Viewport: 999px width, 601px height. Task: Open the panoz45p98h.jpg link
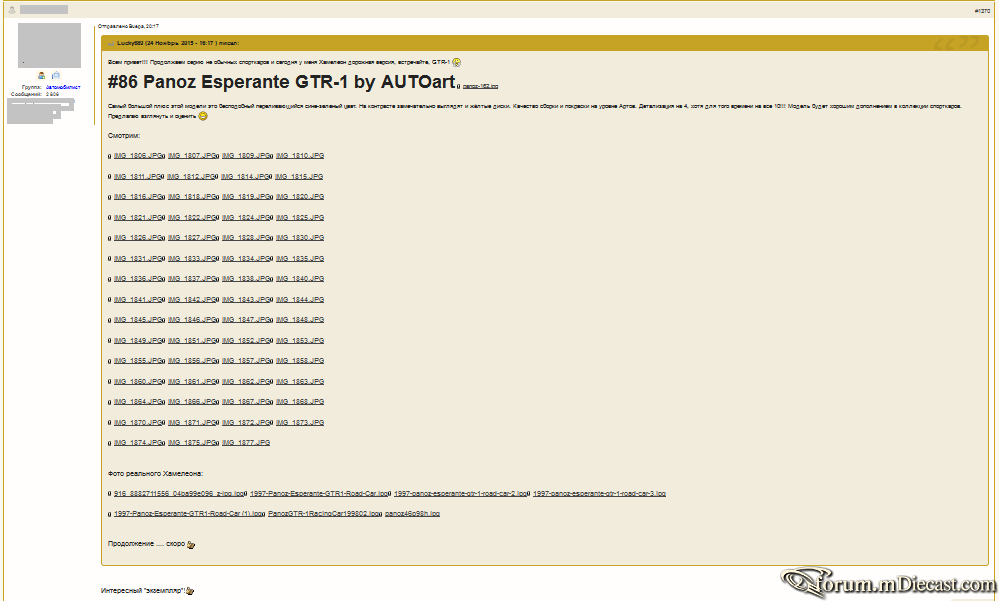412,514
